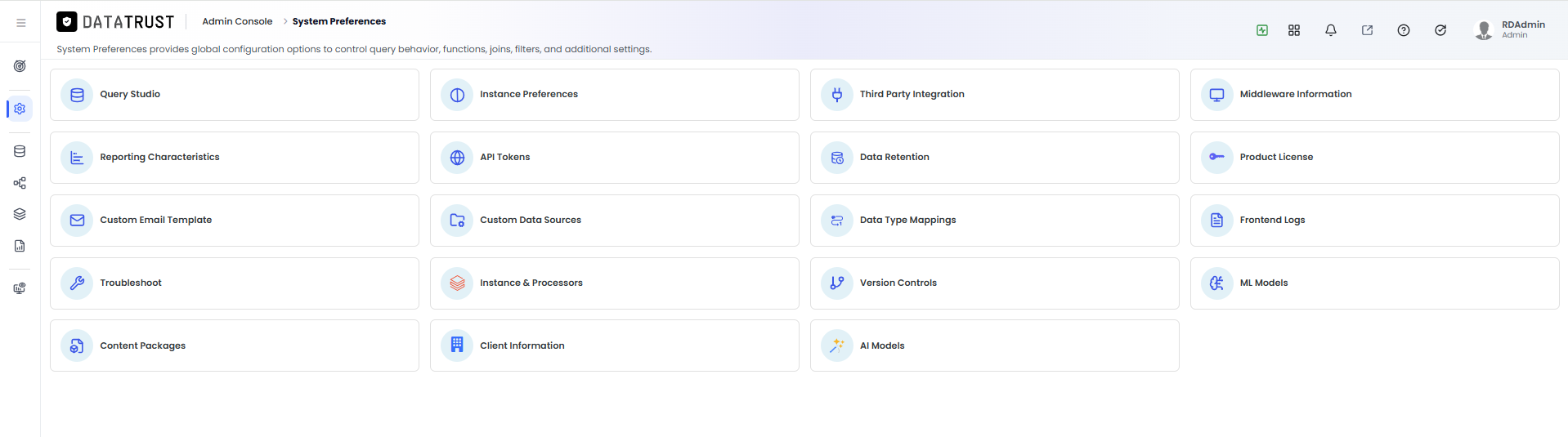Click the Frontend Logs document icon
1568x437 pixels.
point(1217,221)
